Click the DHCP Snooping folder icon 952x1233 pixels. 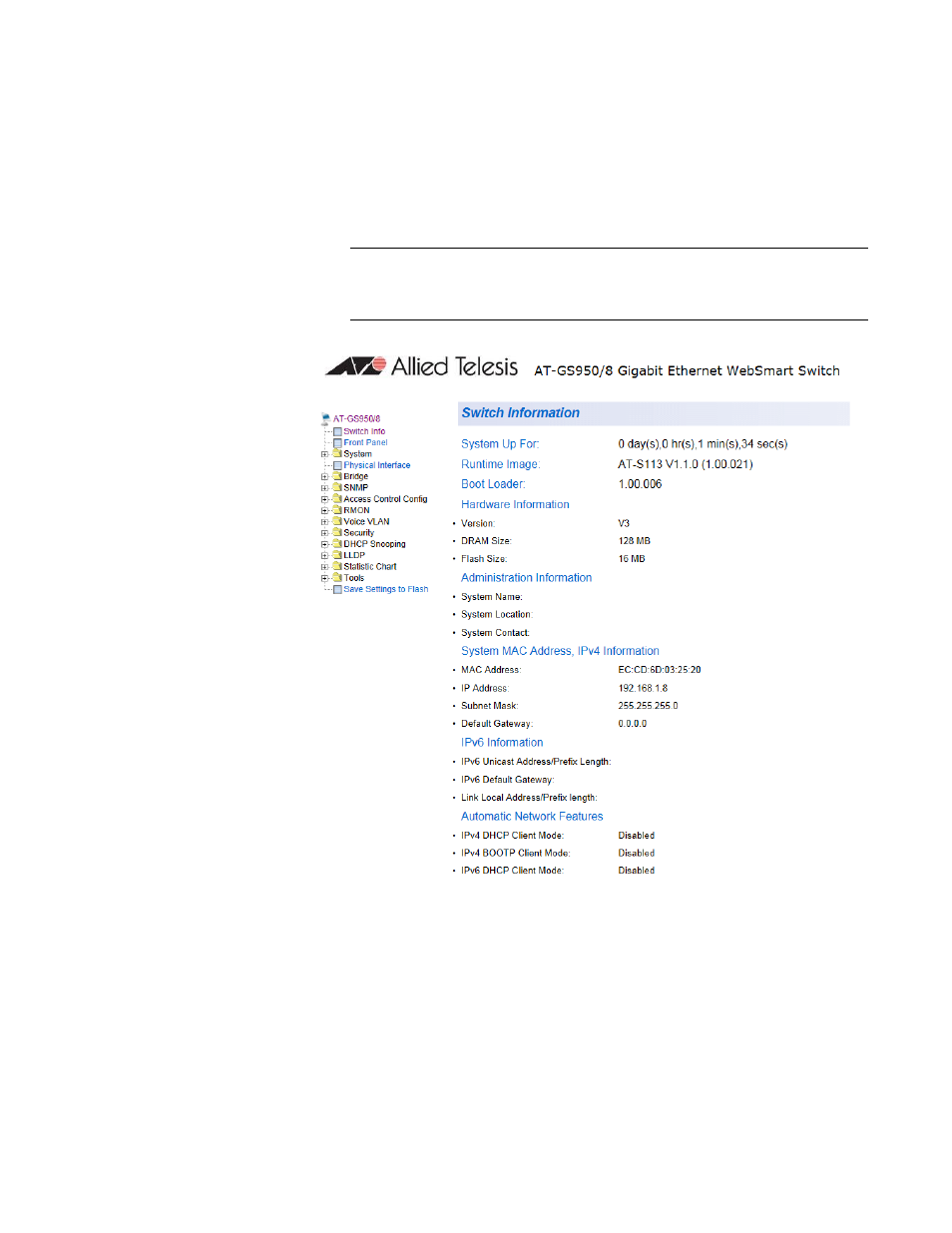pos(337,544)
